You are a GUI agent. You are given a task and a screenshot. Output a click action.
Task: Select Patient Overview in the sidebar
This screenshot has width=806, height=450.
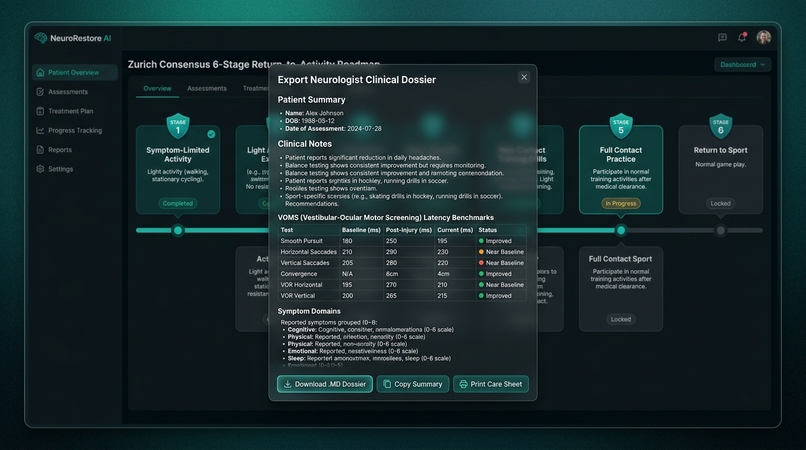click(x=75, y=73)
